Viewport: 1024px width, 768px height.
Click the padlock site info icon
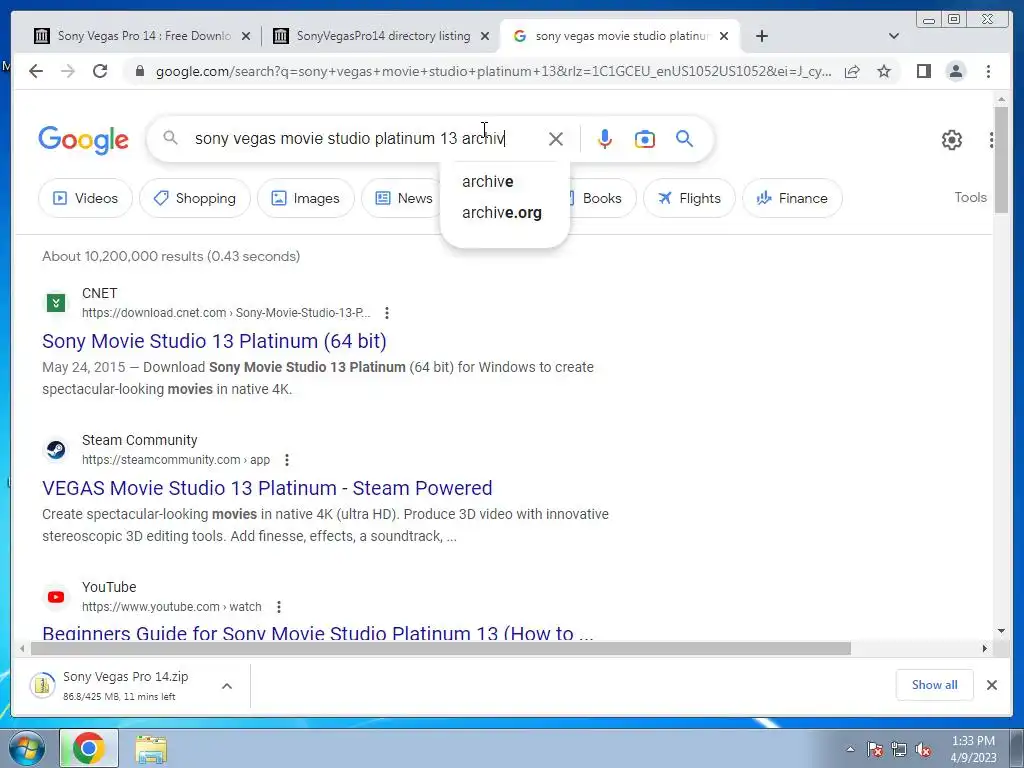(x=139, y=71)
